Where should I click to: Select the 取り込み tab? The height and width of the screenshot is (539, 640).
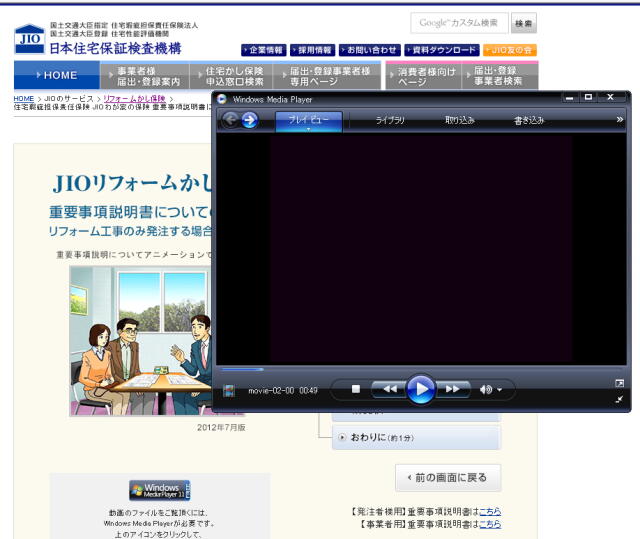pos(459,121)
